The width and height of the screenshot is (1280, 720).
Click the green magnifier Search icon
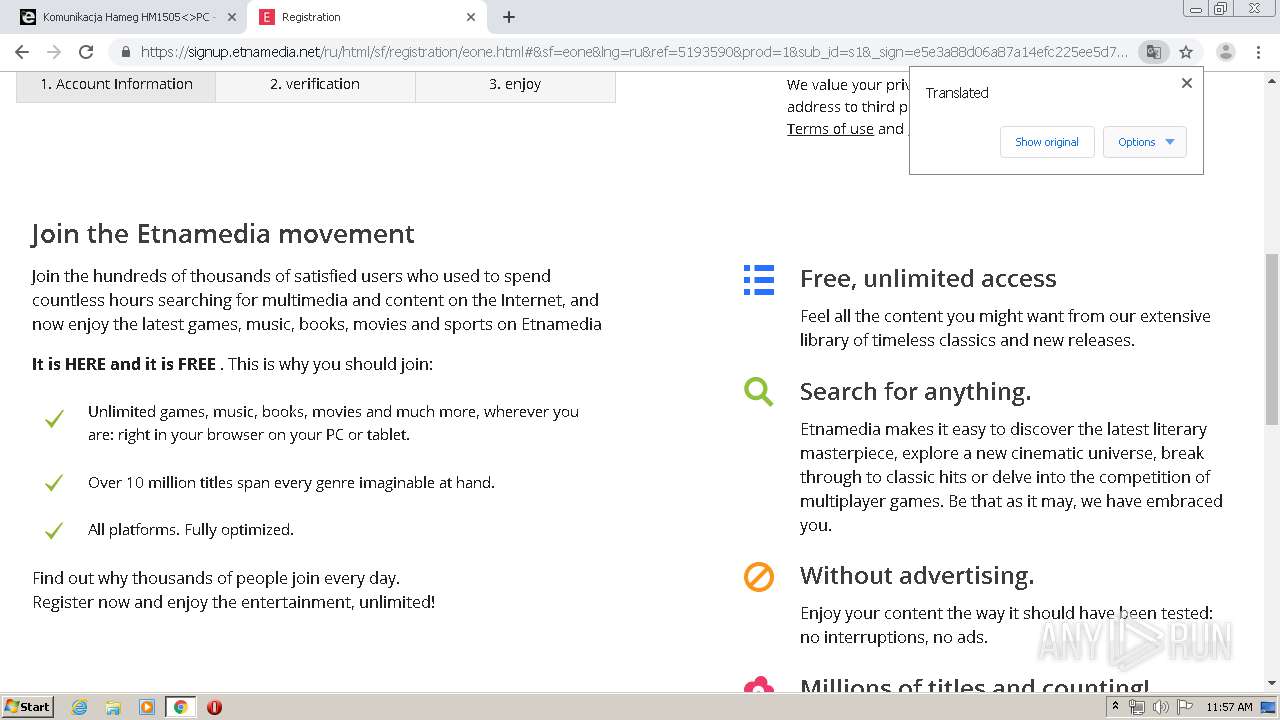tap(759, 392)
